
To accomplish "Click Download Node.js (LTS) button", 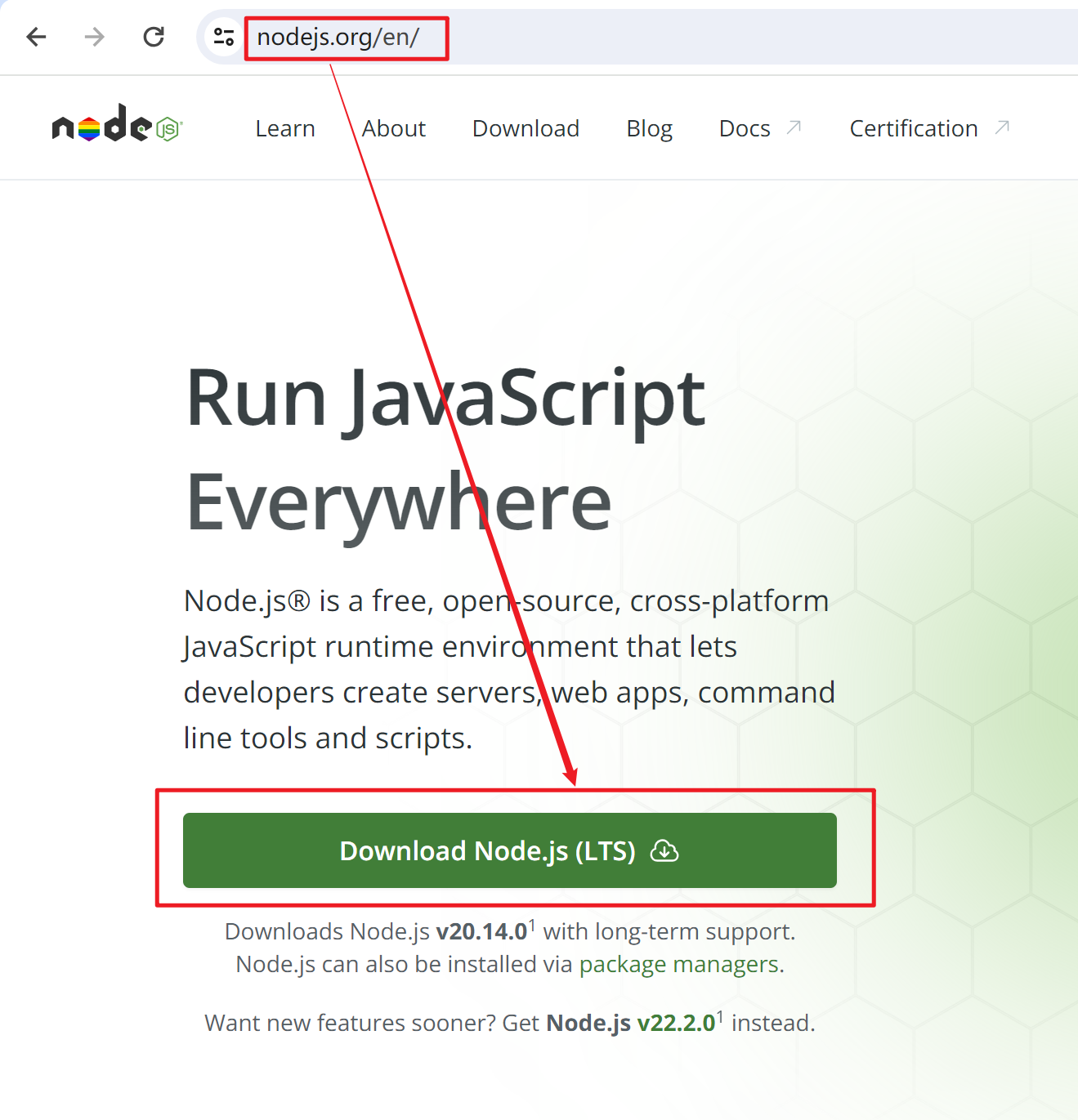I will pos(510,850).
